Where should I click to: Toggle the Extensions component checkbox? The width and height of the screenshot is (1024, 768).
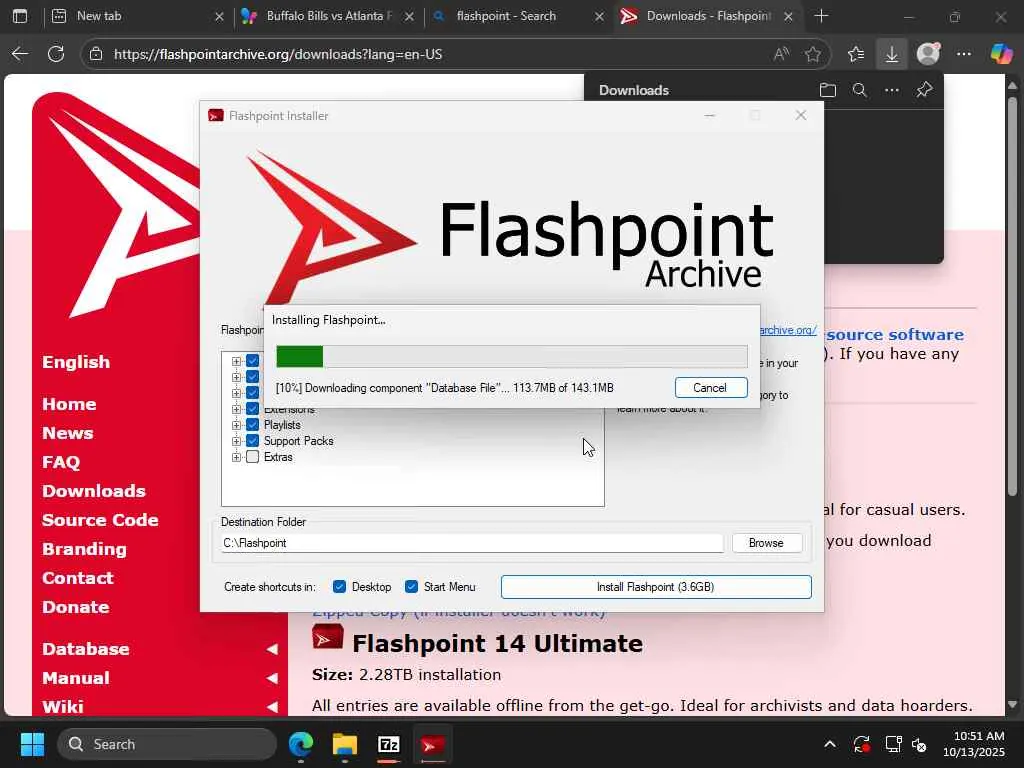pyautogui.click(x=253, y=409)
